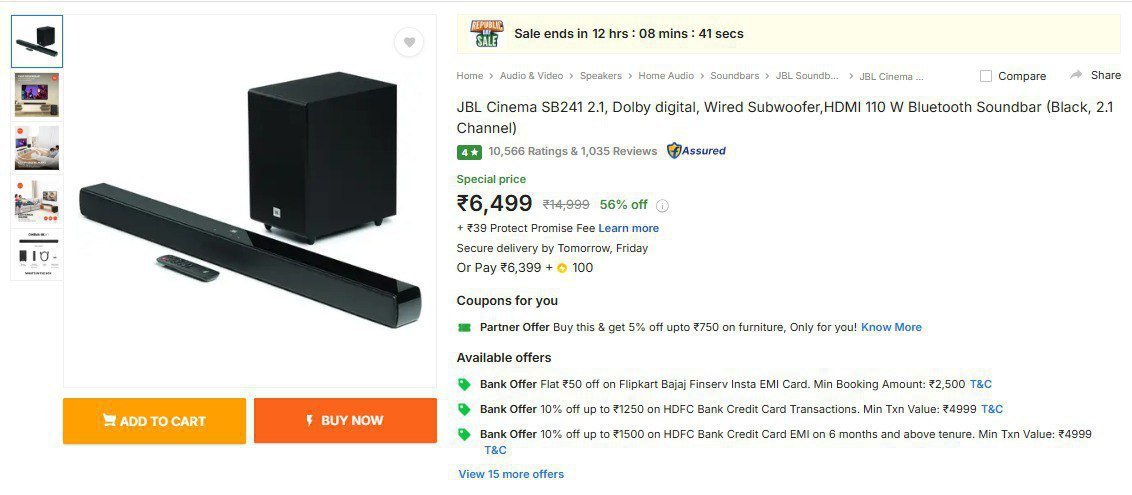The width and height of the screenshot is (1132, 495).
Task: Click the Republic Day Sale logo
Action: click(486, 34)
